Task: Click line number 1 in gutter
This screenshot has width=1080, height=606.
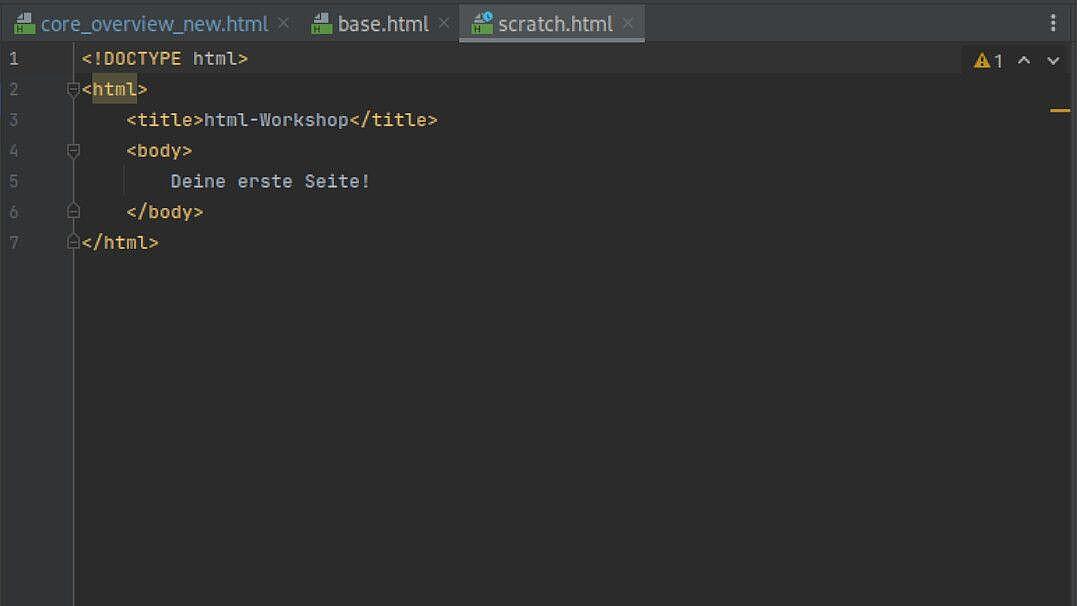Action: (x=14, y=59)
